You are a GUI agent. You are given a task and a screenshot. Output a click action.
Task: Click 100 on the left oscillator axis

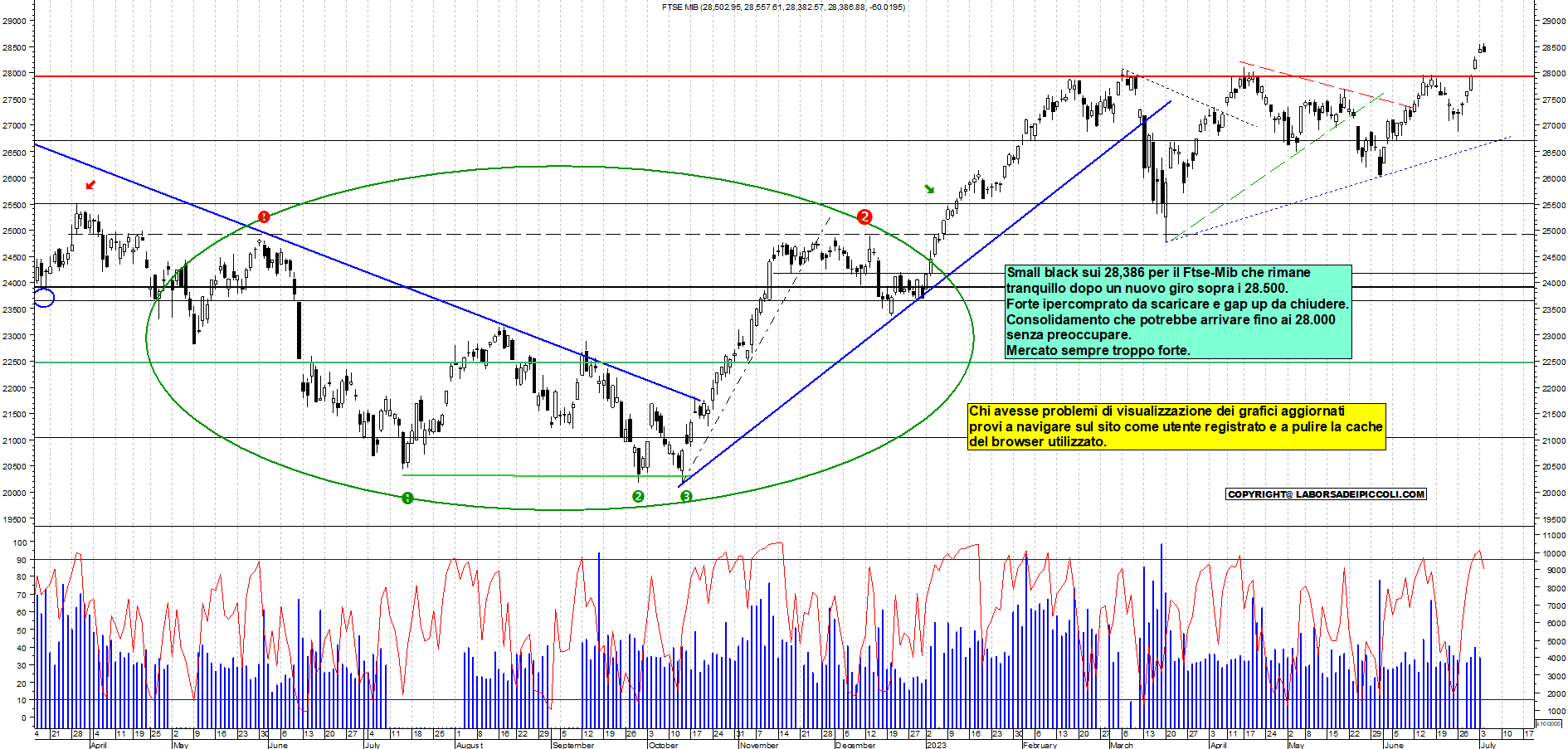click(19, 542)
